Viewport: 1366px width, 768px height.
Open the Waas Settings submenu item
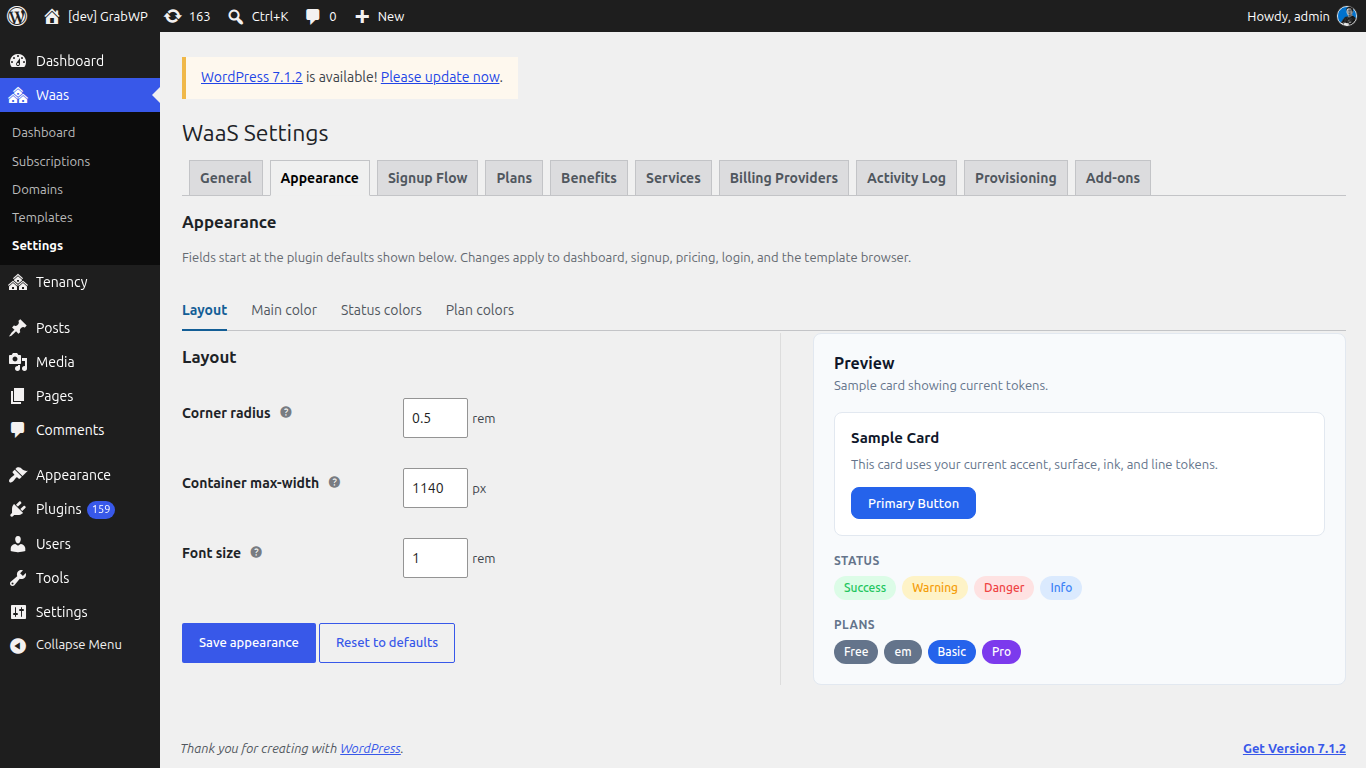[80, 245]
